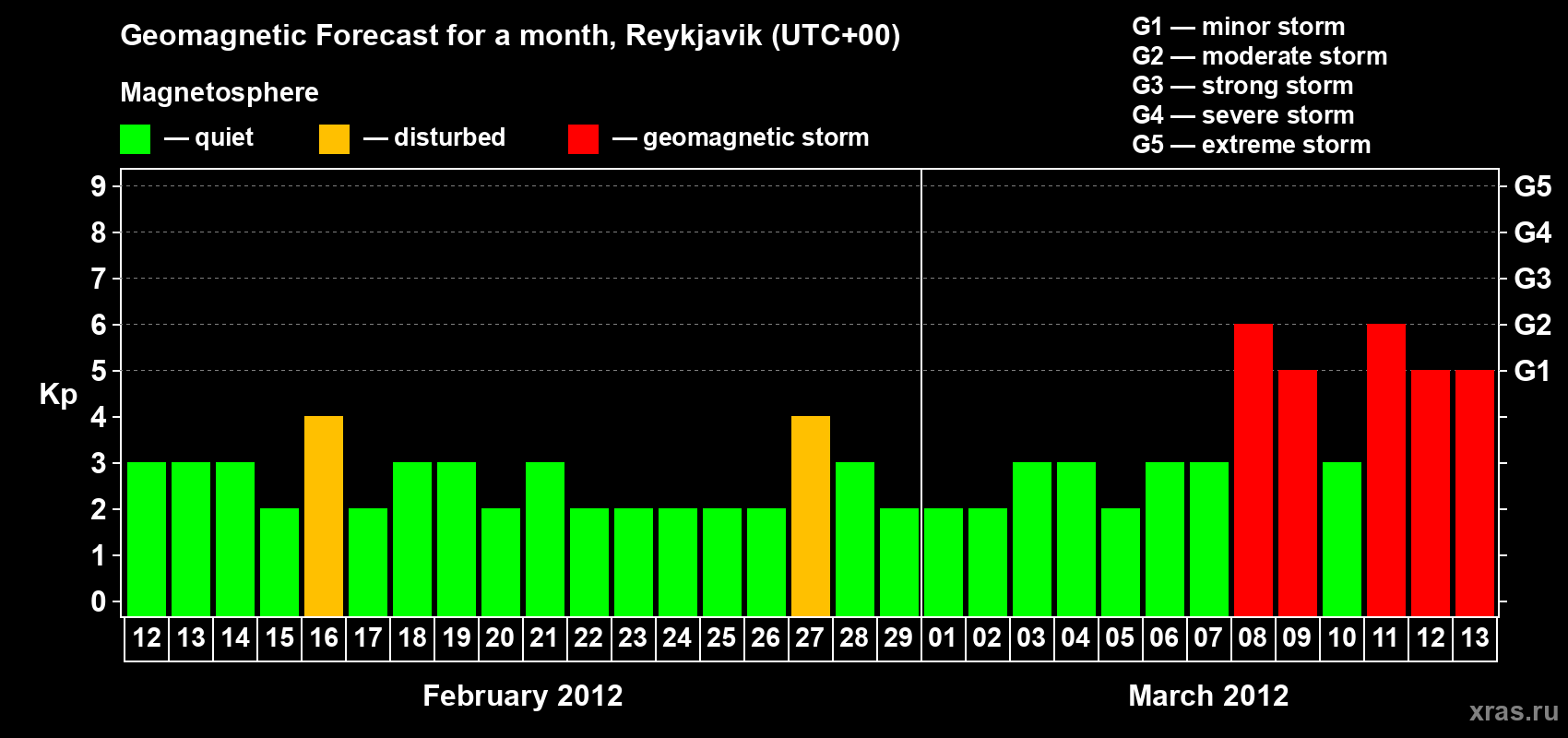Select the orange bar for February 16

tap(324, 516)
